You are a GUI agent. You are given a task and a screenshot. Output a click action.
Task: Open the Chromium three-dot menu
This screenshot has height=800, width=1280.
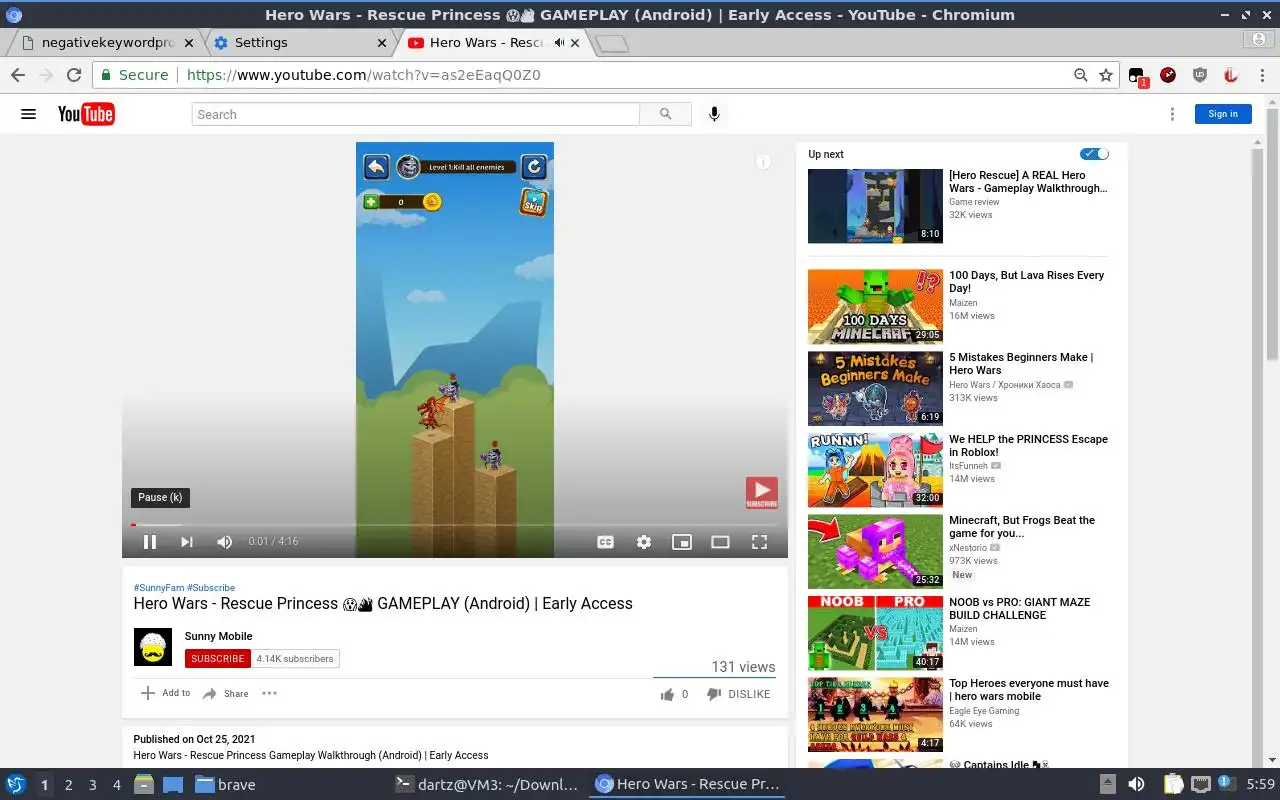point(1263,75)
